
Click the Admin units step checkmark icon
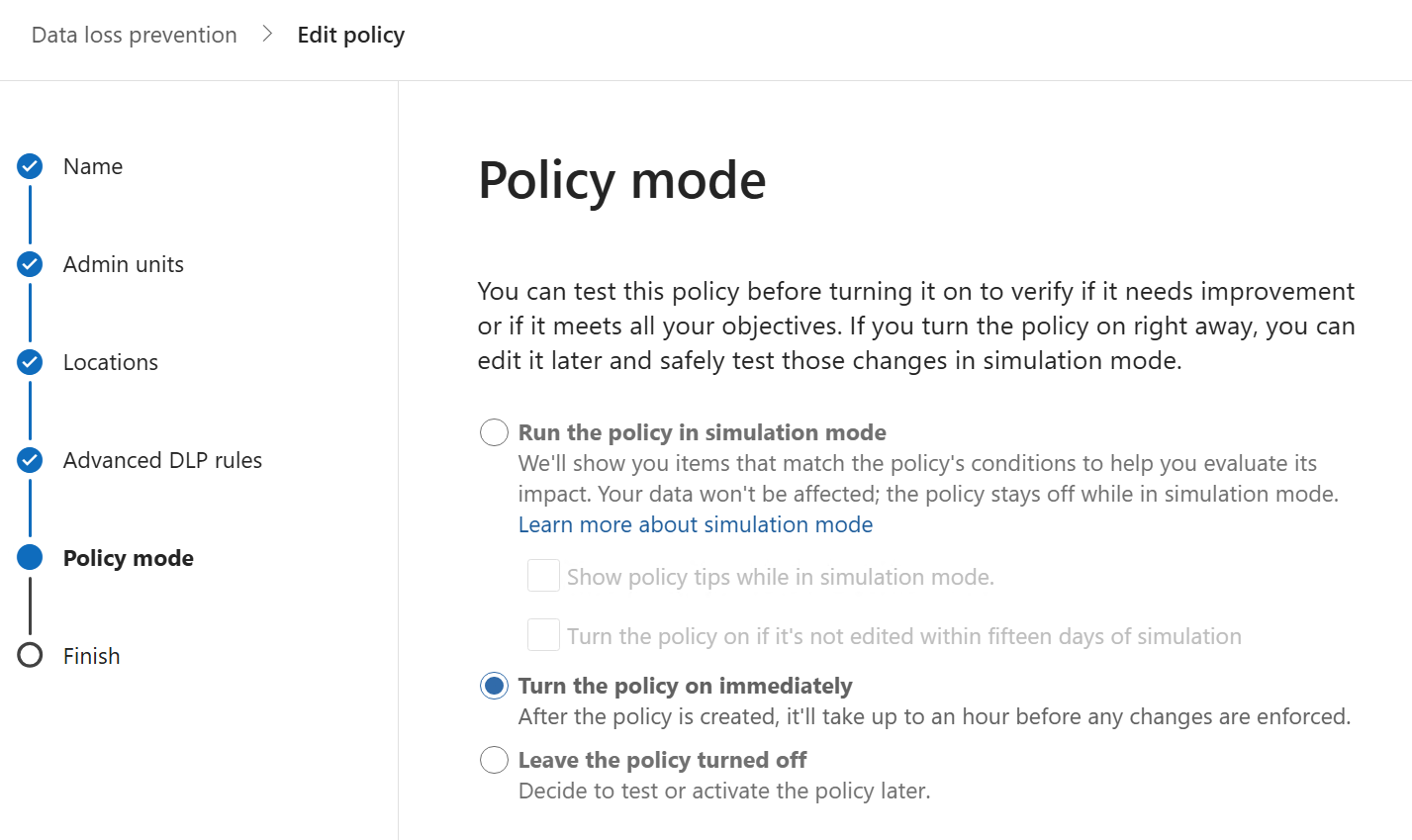coord(30,264)
